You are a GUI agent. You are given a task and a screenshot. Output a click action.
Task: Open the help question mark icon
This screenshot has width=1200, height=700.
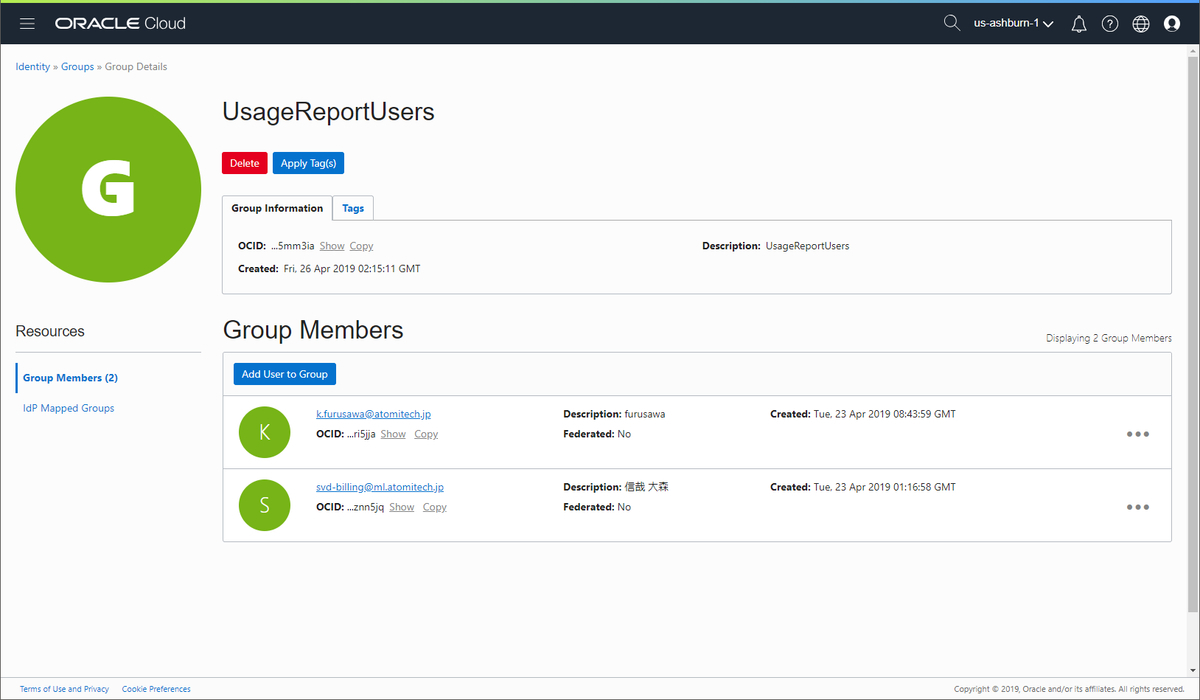click(1110, 24)
